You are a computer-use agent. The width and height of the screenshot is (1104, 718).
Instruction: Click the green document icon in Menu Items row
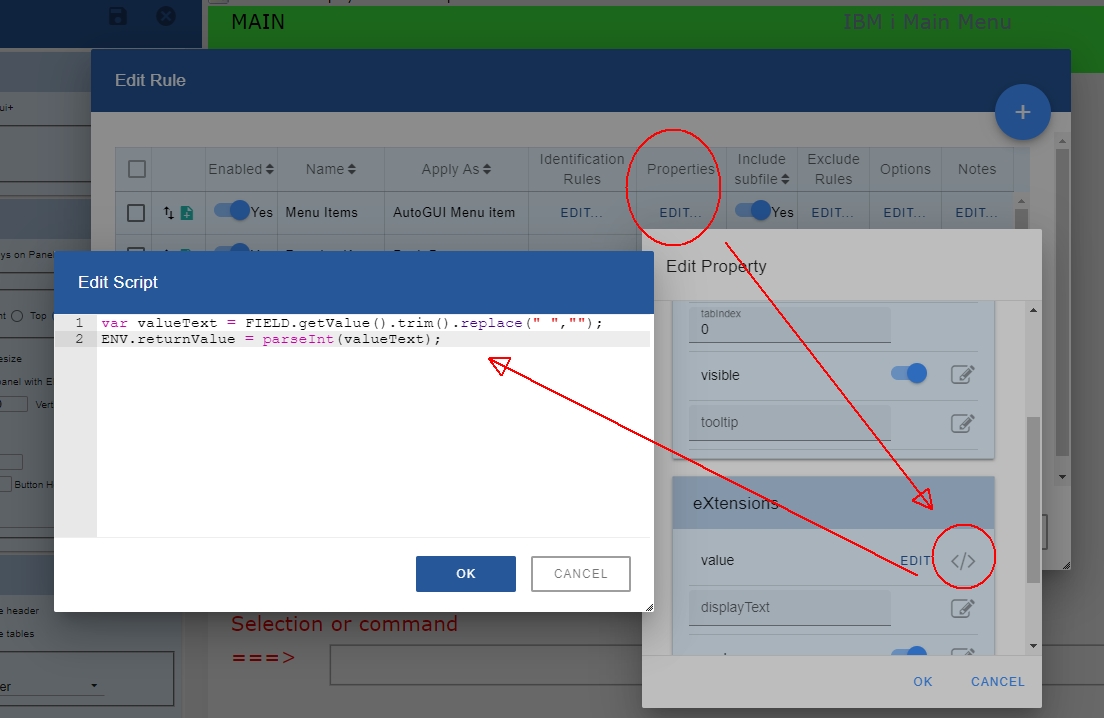(x=186, y=213)
